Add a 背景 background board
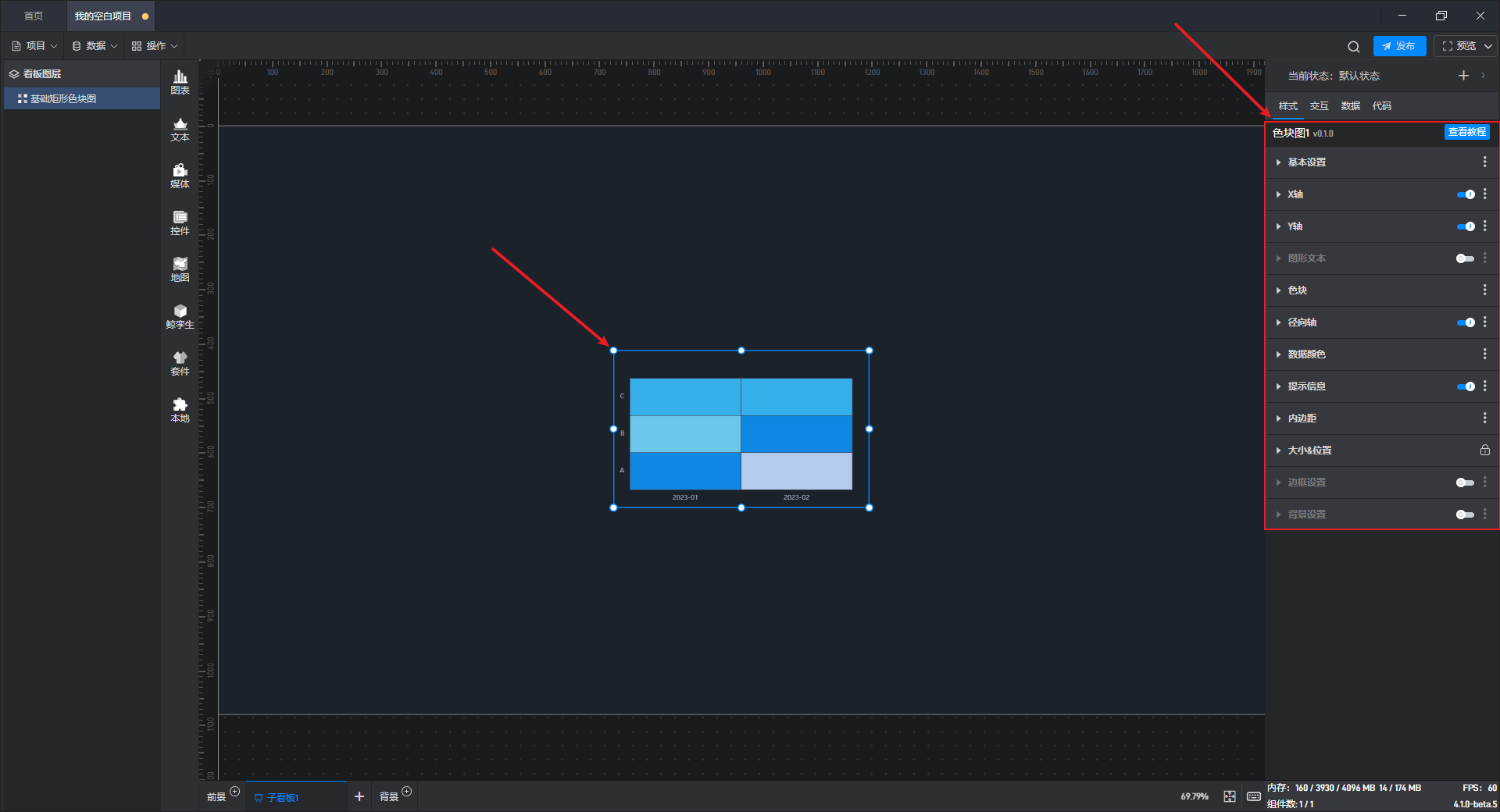Image resolution: width=1500 pixels, height=812 pixels. tap(406, 792)
